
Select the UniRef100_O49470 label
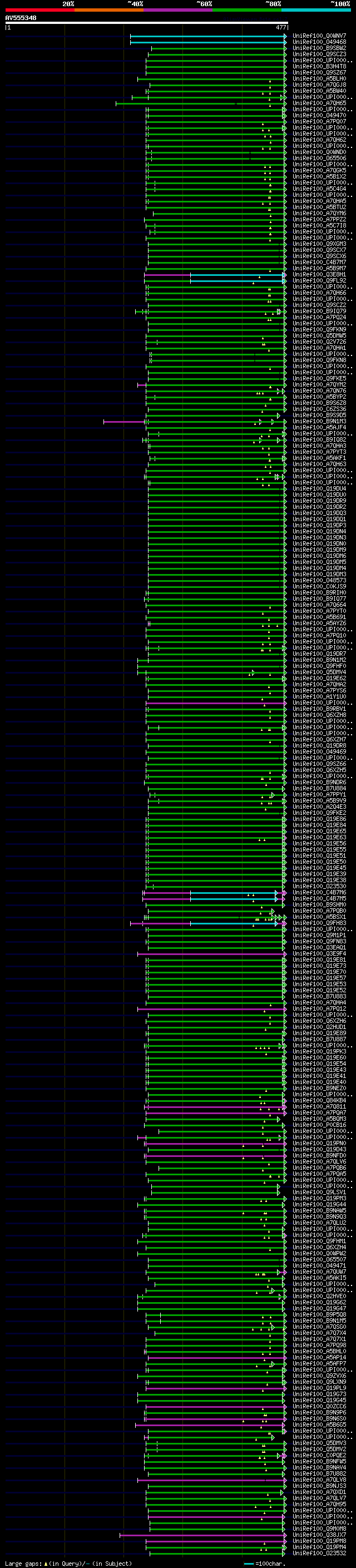pyautogui.click(x=319, y=115)
